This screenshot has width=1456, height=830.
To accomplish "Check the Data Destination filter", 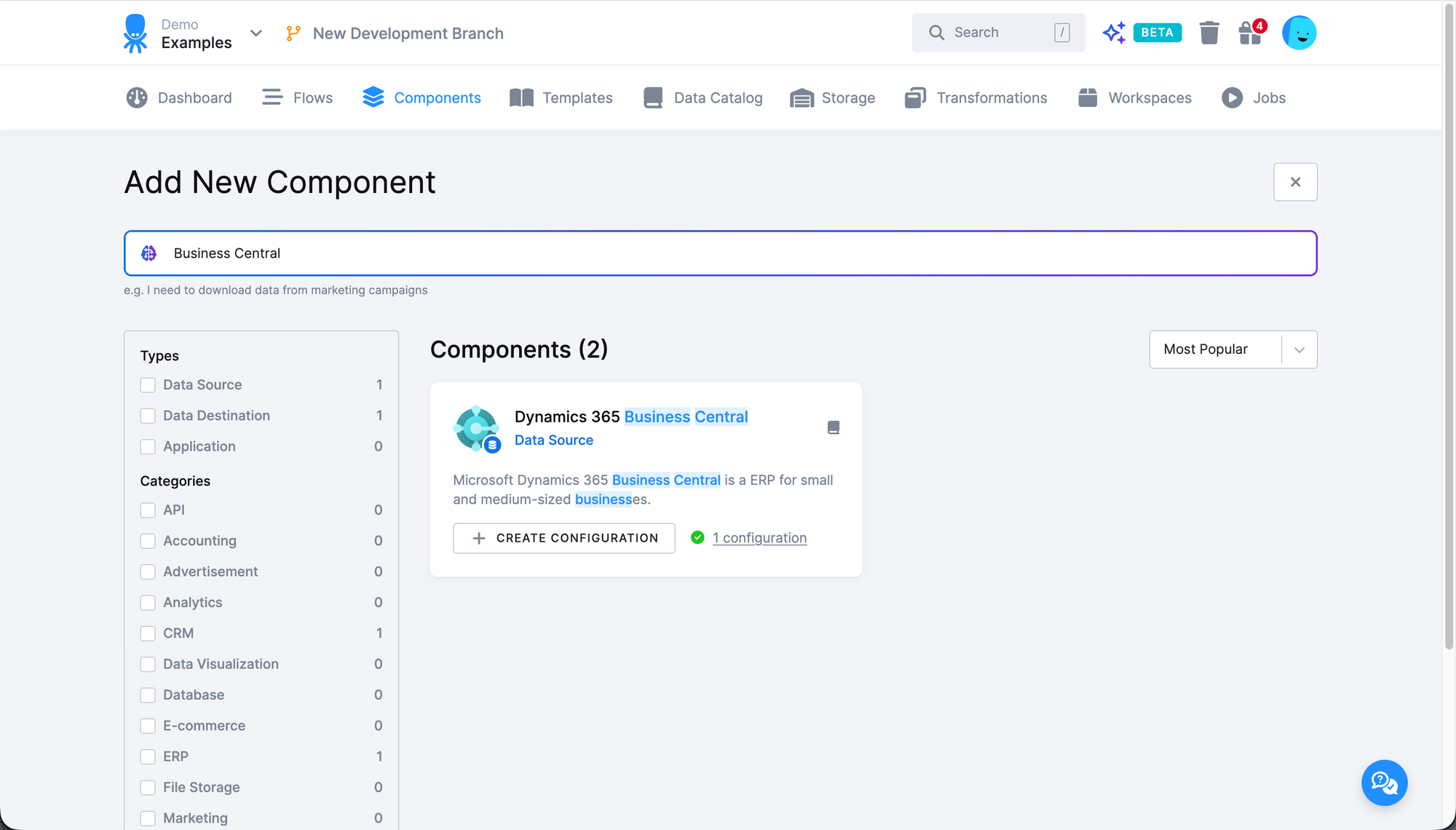I will click(148, 416).
